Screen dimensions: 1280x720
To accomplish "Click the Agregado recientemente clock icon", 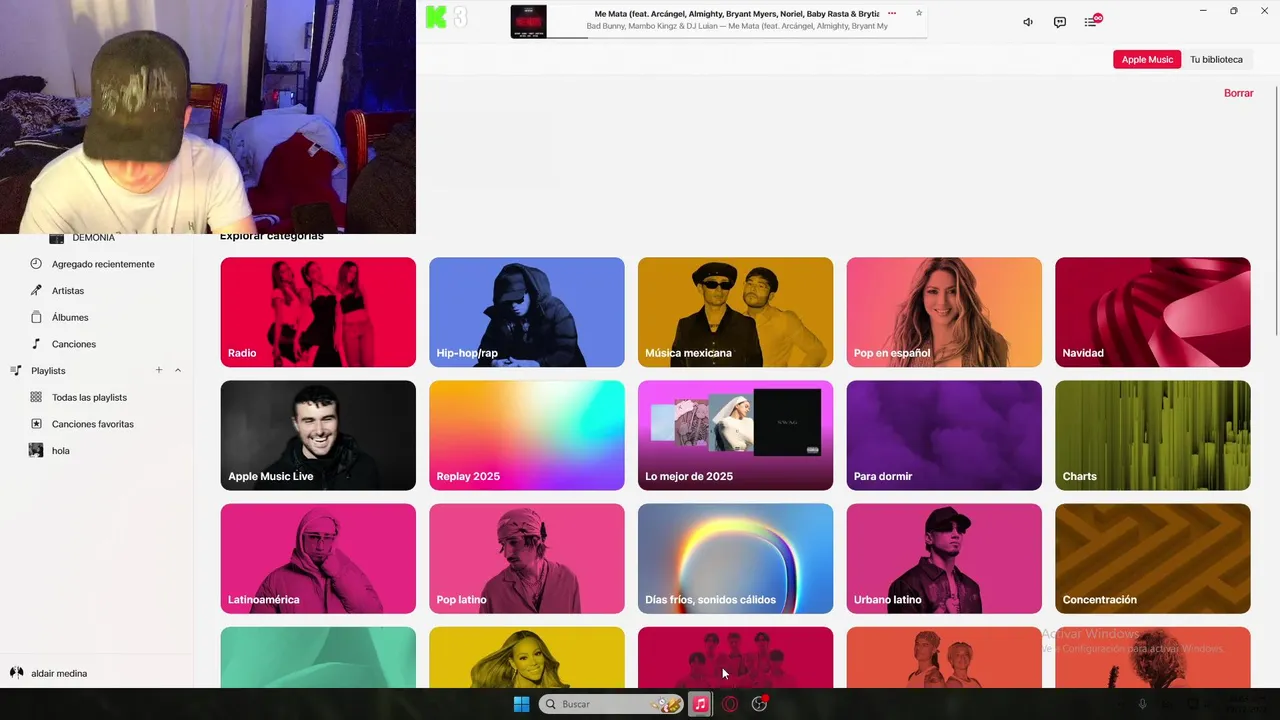I will pos(36,264).
